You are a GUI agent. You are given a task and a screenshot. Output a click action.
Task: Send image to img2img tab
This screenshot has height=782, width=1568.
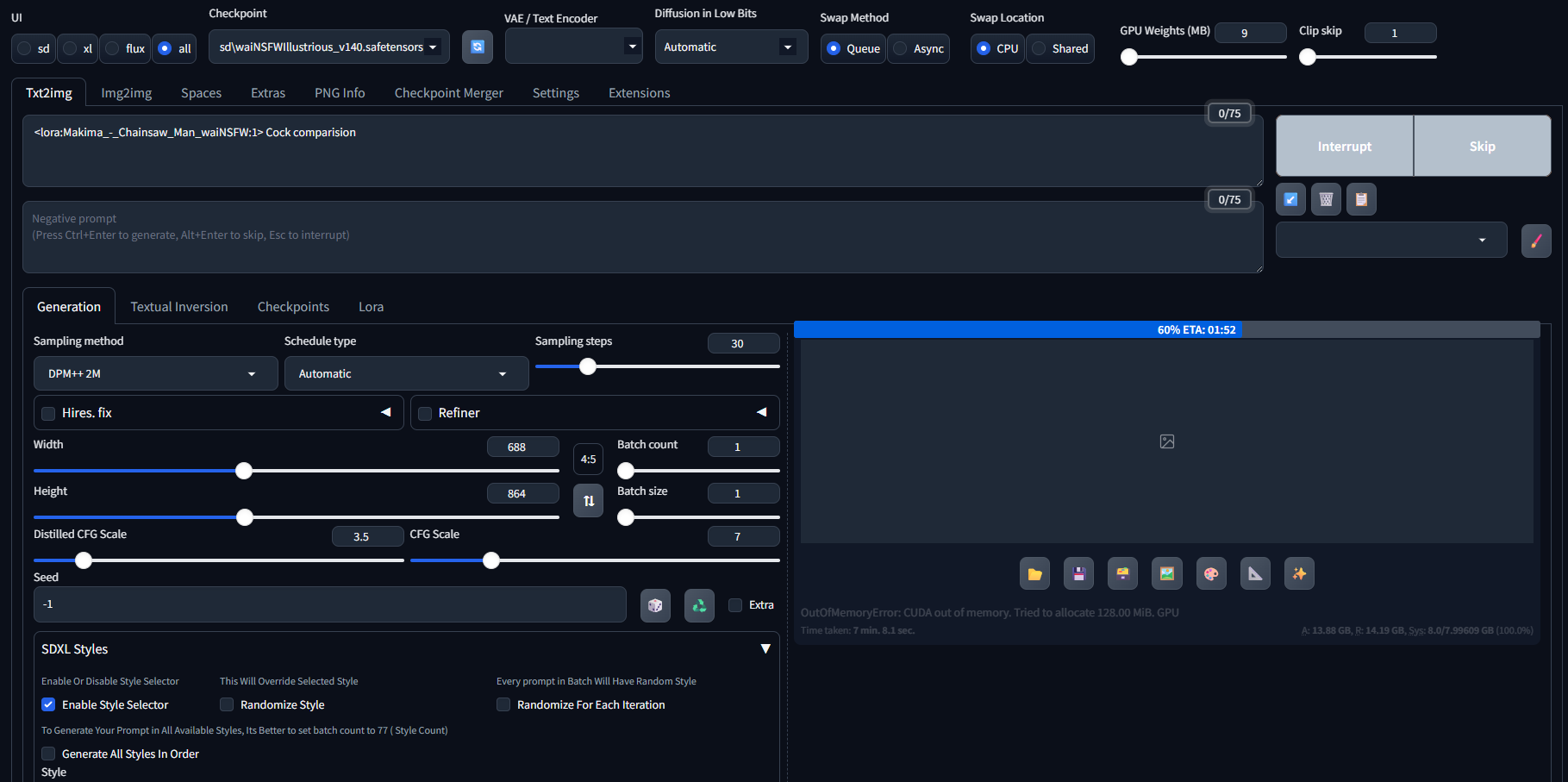coord(1166,573)
